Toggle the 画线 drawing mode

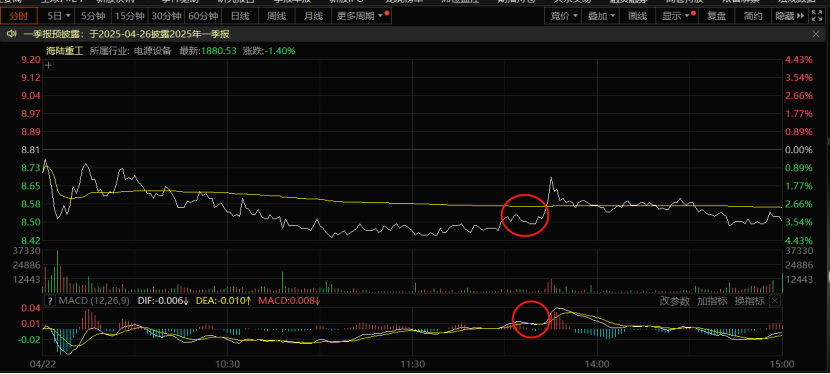pyautogui.click(x=637, y=16)
